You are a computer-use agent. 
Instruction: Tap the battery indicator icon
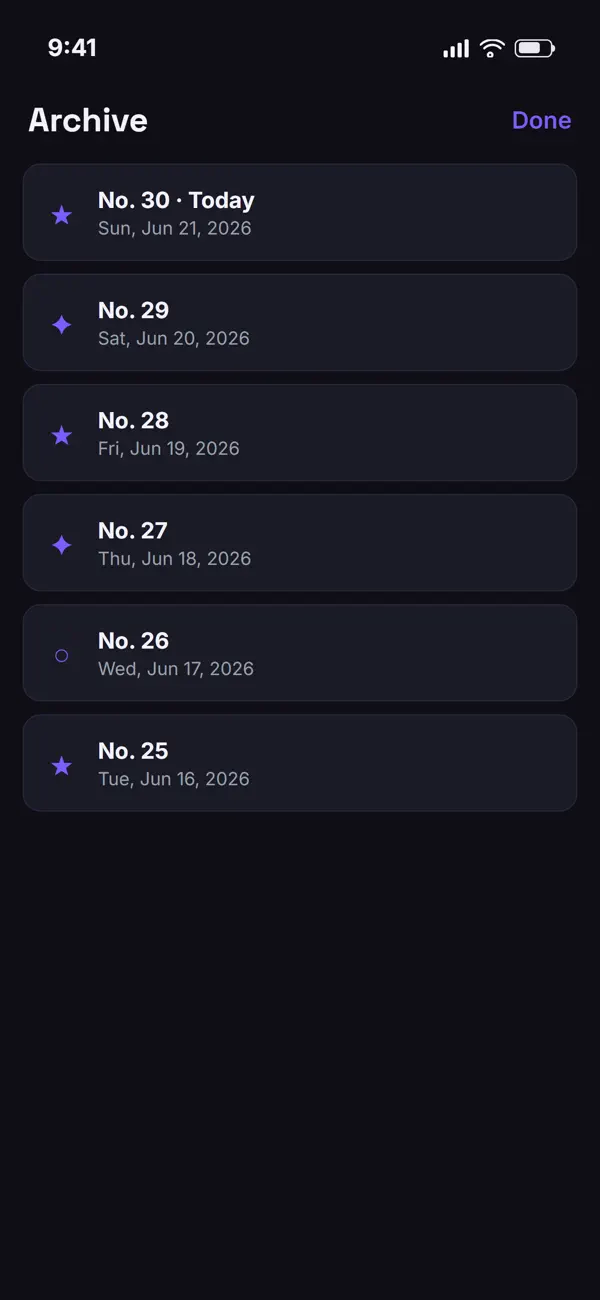coord(534,48)
